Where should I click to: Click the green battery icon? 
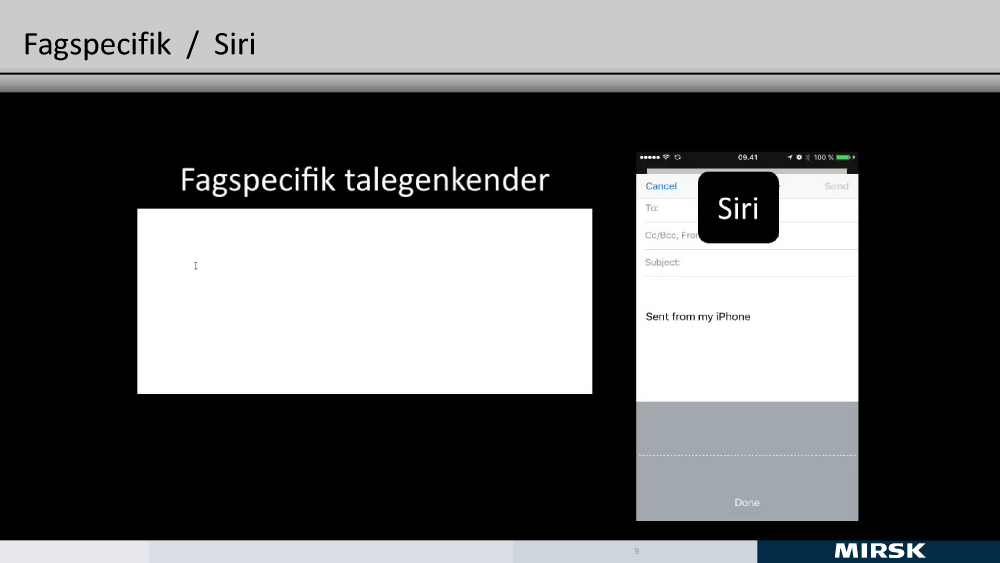(x=844, y=157)
